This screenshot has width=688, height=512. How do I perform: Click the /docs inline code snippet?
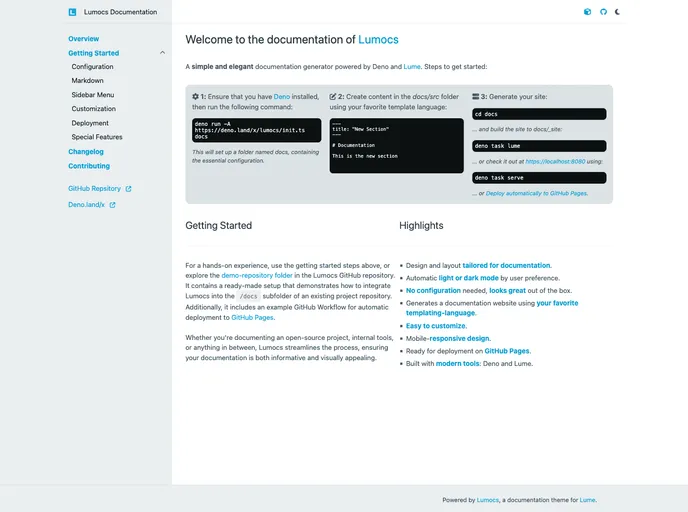tap(248, 296)
